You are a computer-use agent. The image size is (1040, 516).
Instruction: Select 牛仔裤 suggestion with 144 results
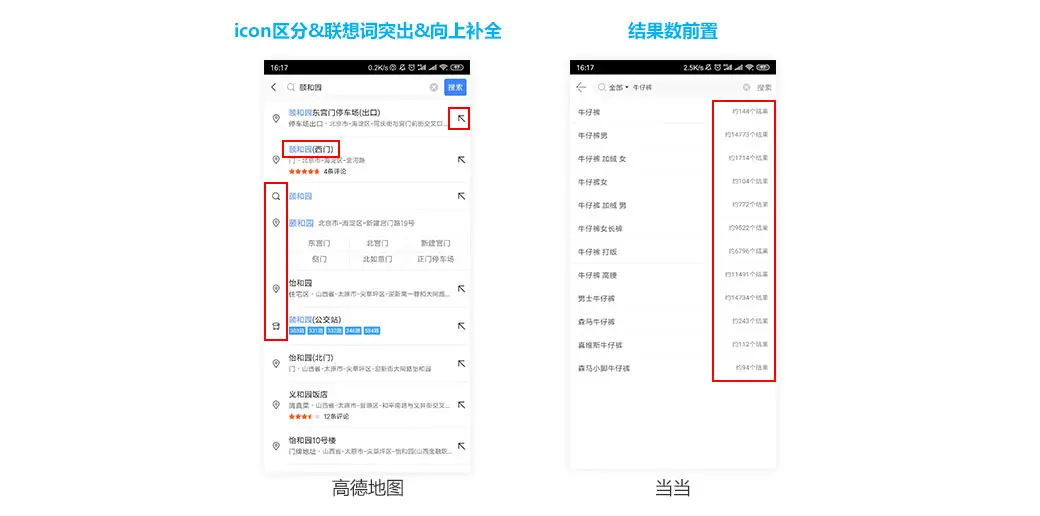(x=589, y=112)
